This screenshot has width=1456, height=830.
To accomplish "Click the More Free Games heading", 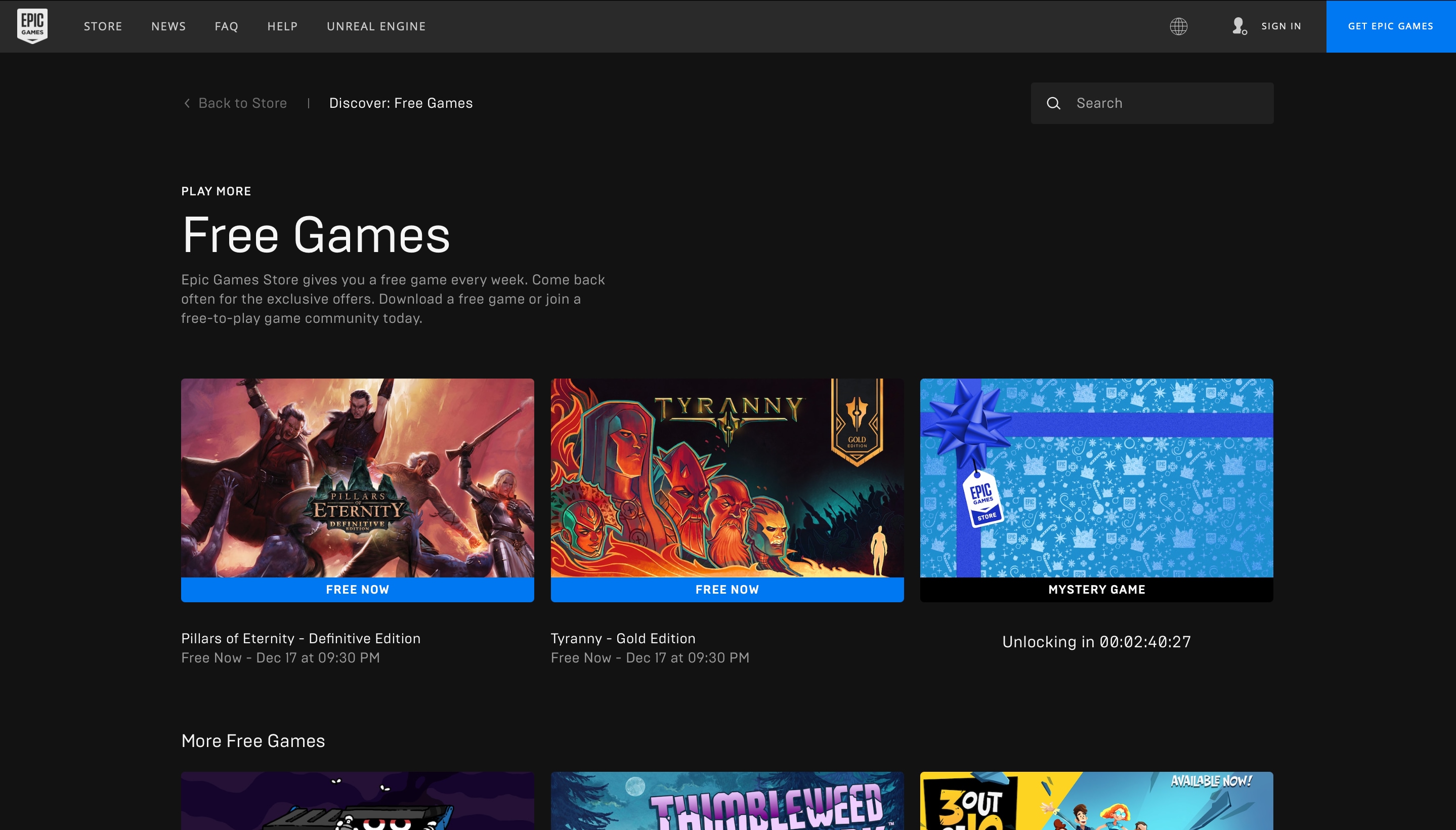I will point(253,740).
